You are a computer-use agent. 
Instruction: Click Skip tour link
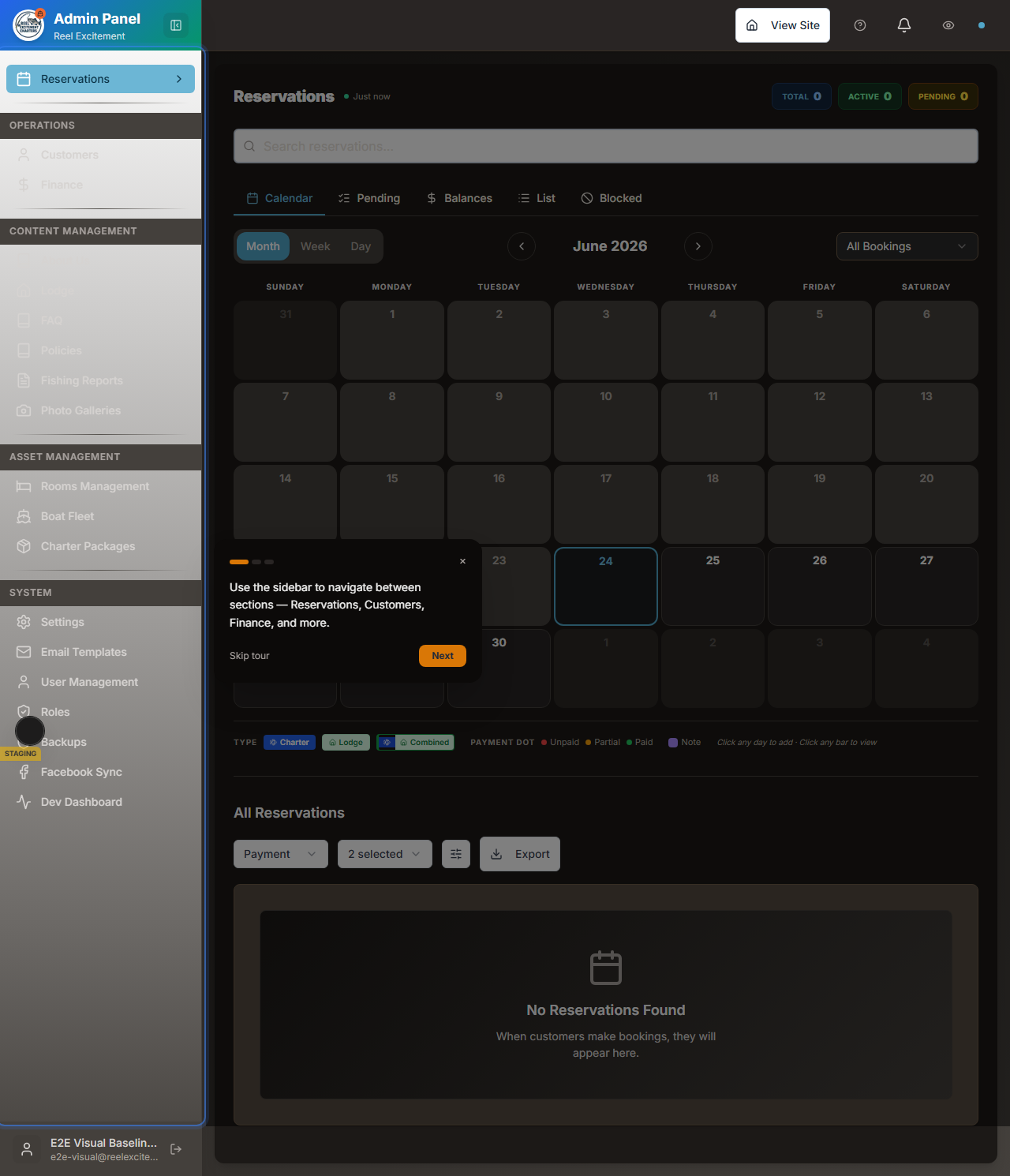pos(249,656)
